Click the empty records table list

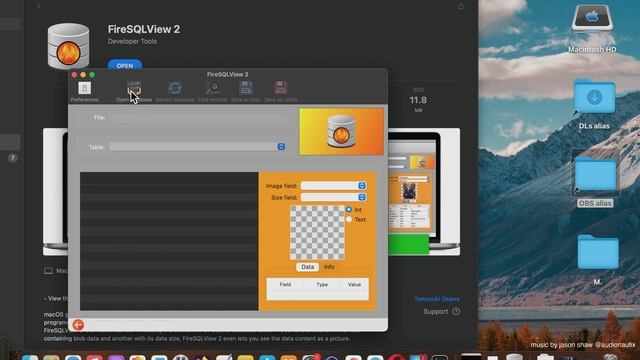point(169,241)
